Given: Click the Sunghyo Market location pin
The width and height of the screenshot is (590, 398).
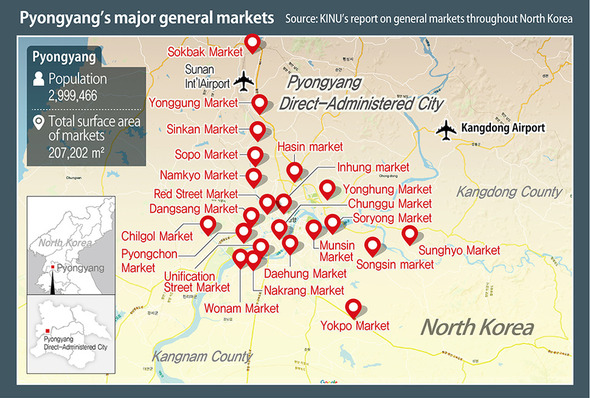Looking at the screenshot, I should [x=410, y=235].
